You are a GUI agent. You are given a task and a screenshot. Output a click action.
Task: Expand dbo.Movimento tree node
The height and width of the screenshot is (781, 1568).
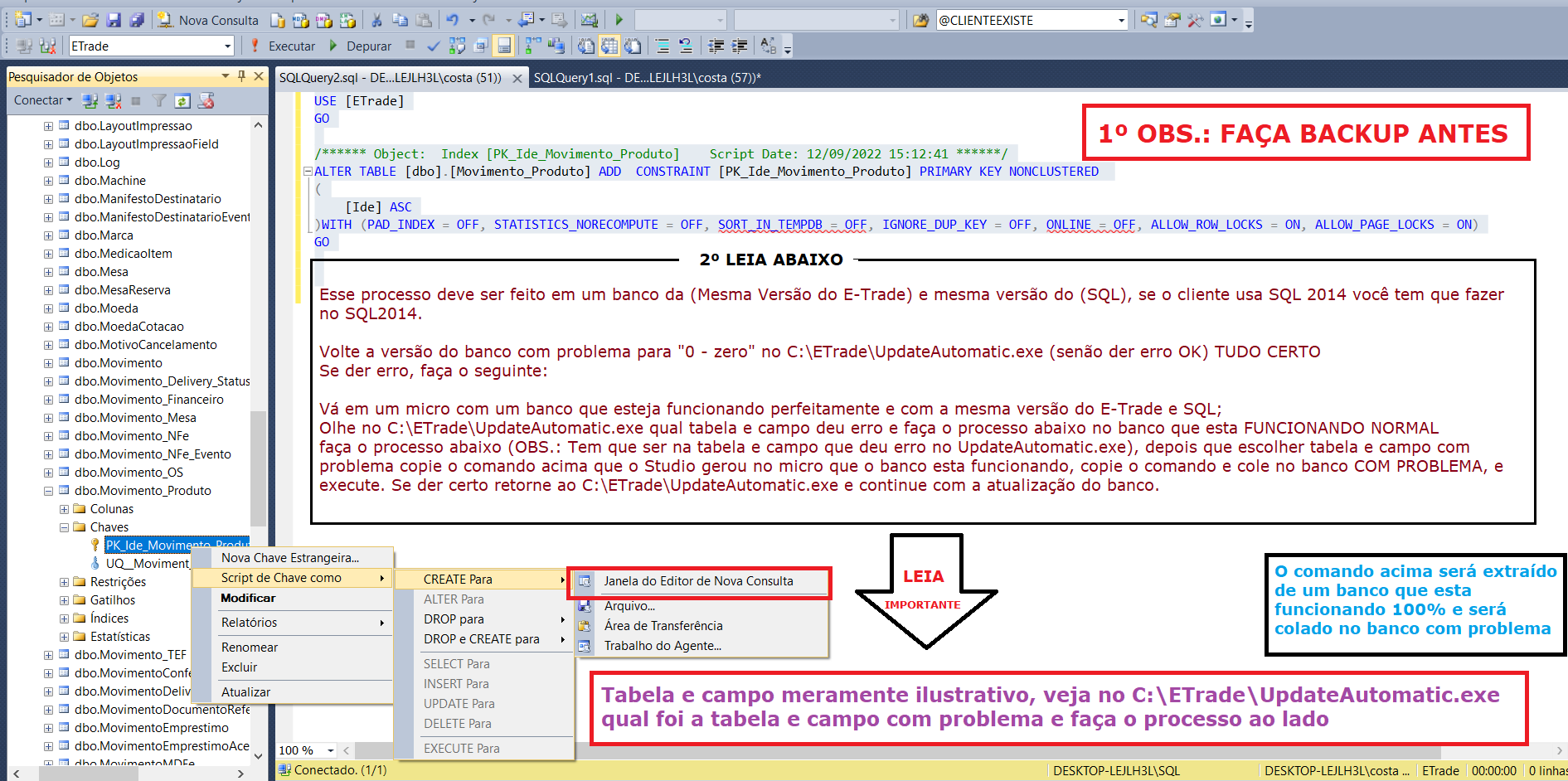pos(48,363)
